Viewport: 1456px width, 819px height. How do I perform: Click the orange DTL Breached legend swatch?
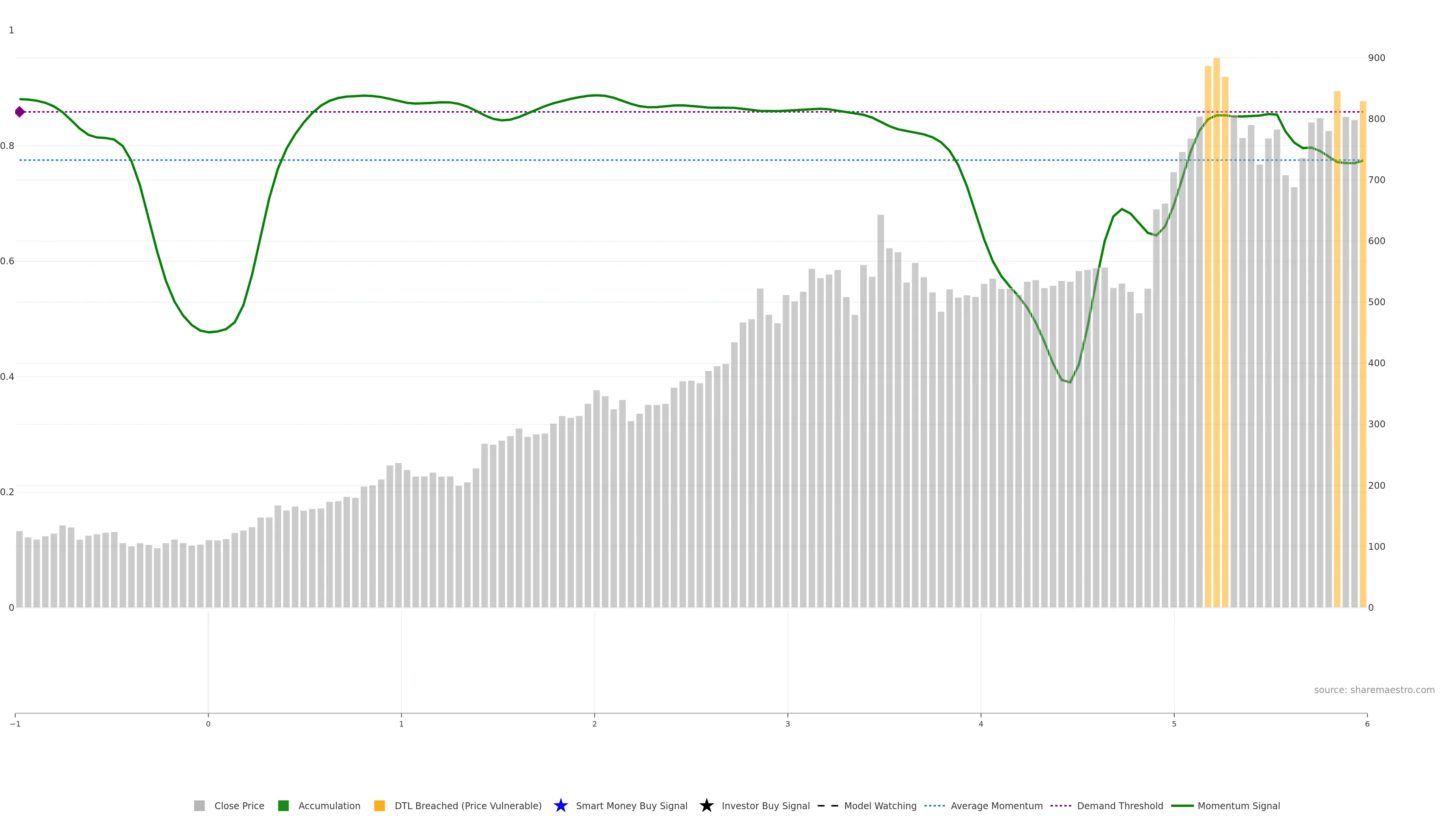[x=379, y=805]
